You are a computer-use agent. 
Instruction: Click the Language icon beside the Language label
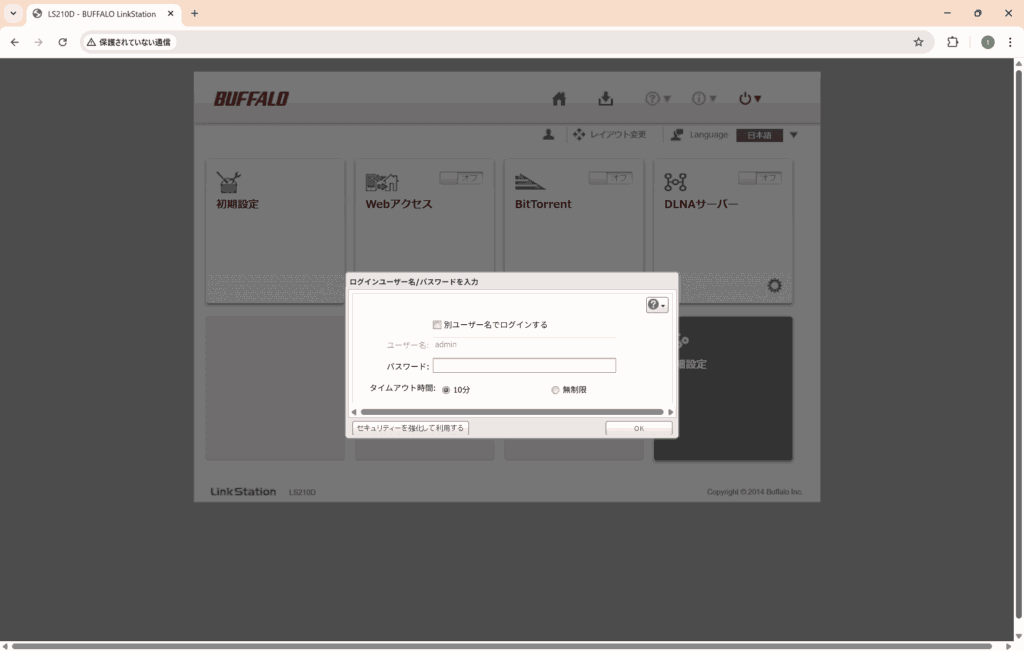[677, 135]
